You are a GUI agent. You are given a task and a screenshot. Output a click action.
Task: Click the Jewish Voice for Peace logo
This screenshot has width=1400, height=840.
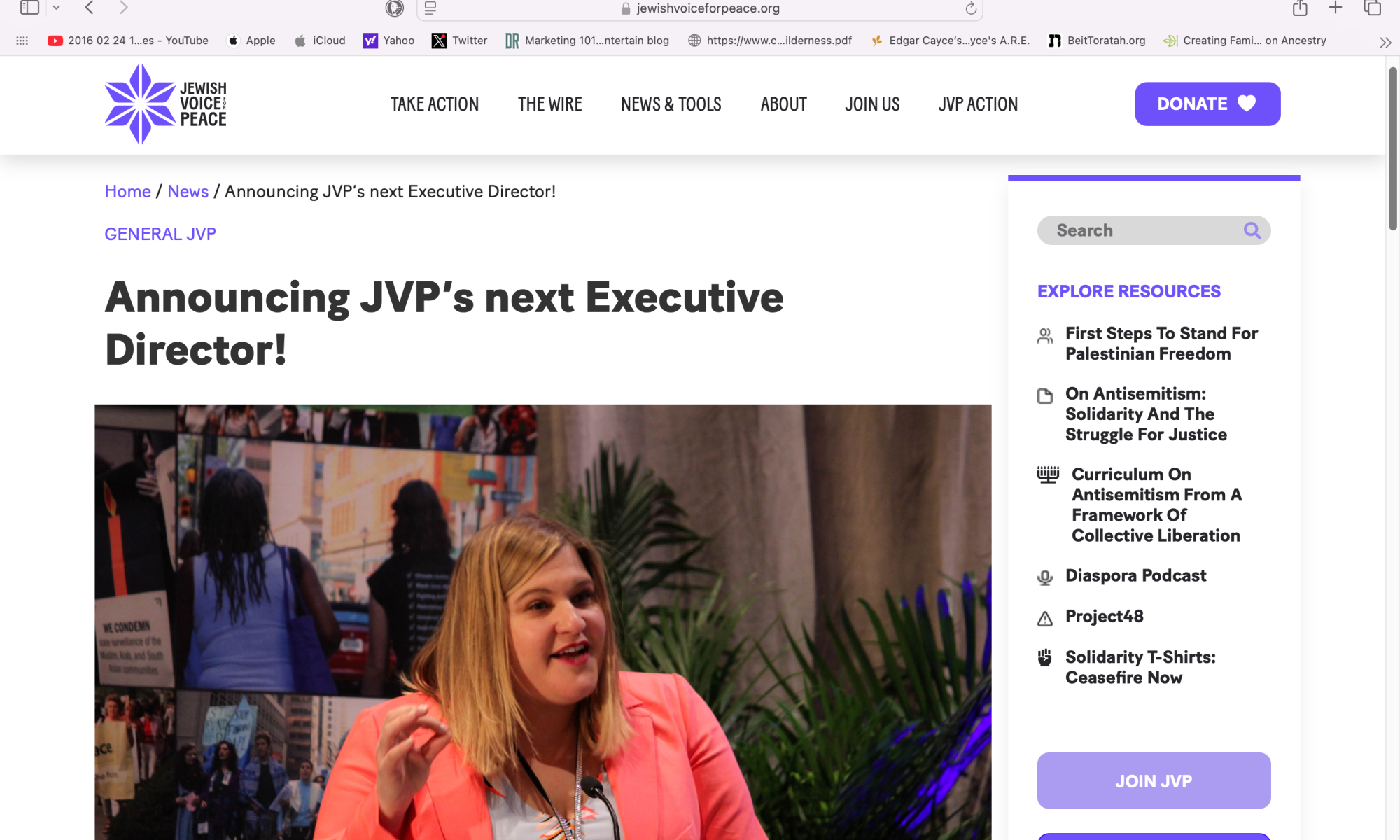tap(166, 104)
